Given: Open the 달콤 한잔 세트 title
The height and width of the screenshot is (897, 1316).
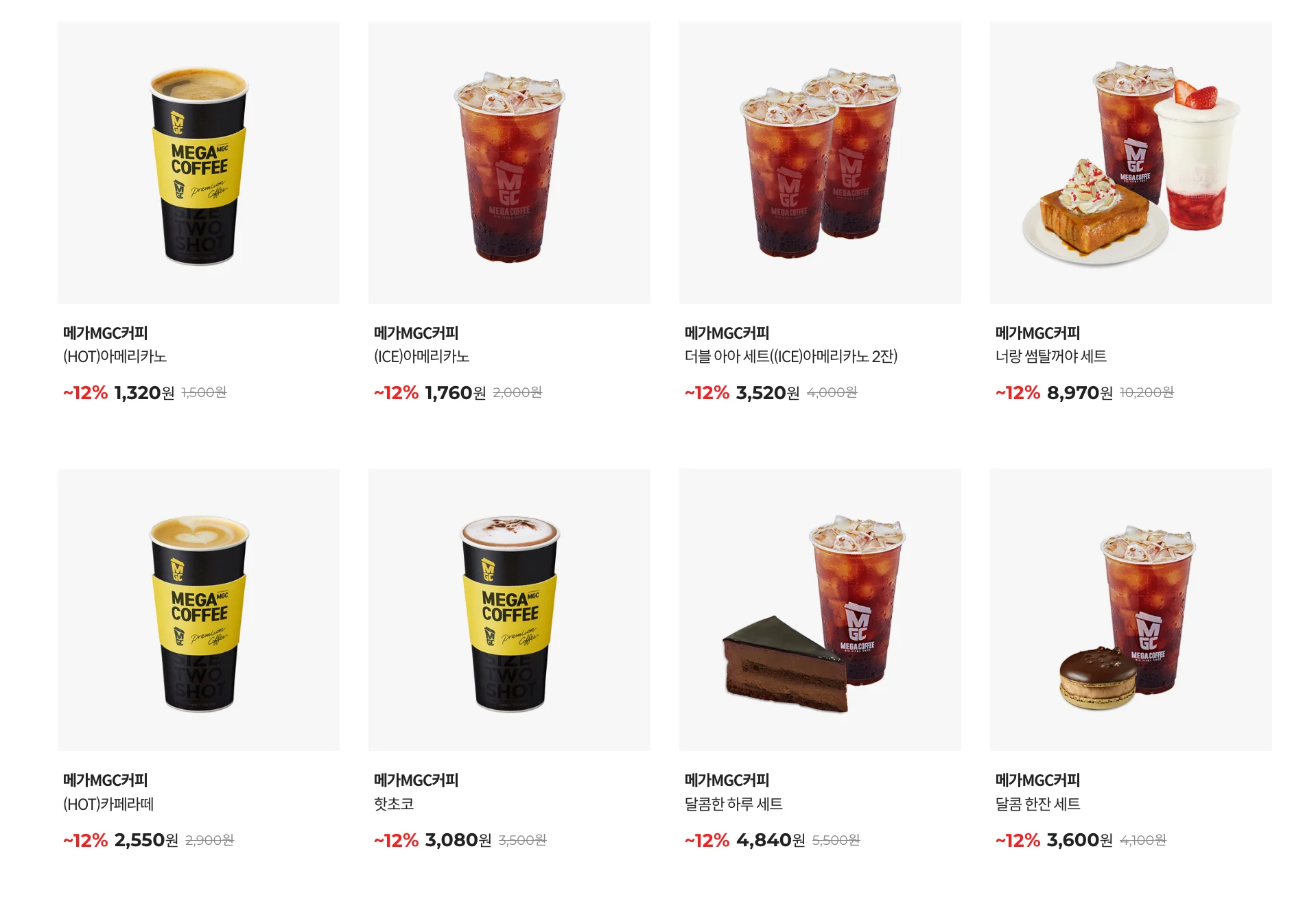Looking at the screenshot, I should [1037, 804].
